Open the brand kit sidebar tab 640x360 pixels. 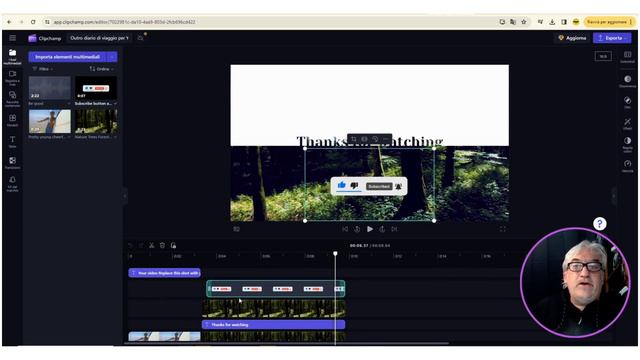point(12,183)
